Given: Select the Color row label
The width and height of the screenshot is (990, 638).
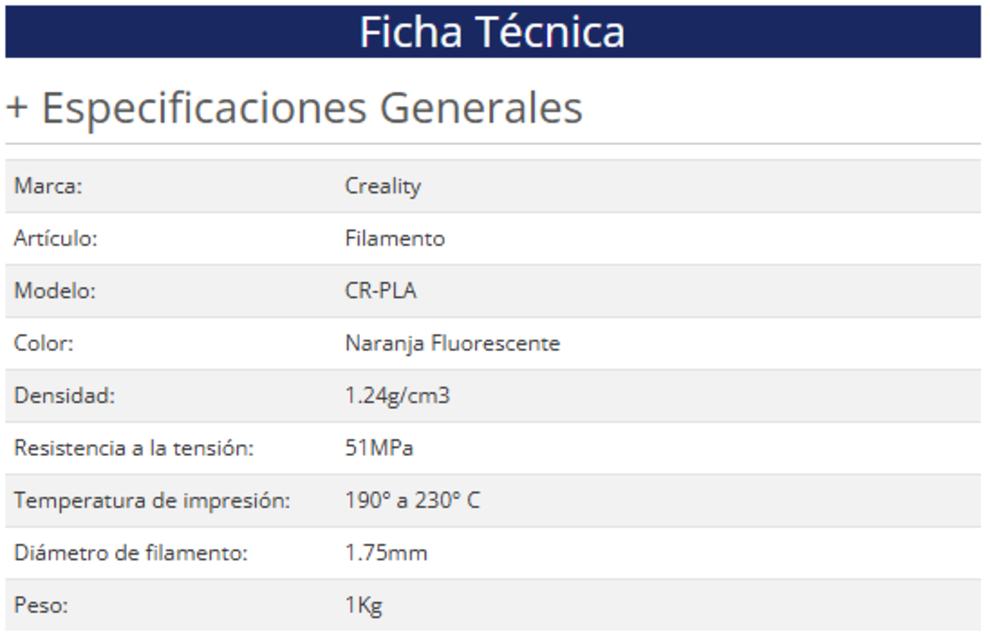Looking at the screenshot, I should click(44, 344).
